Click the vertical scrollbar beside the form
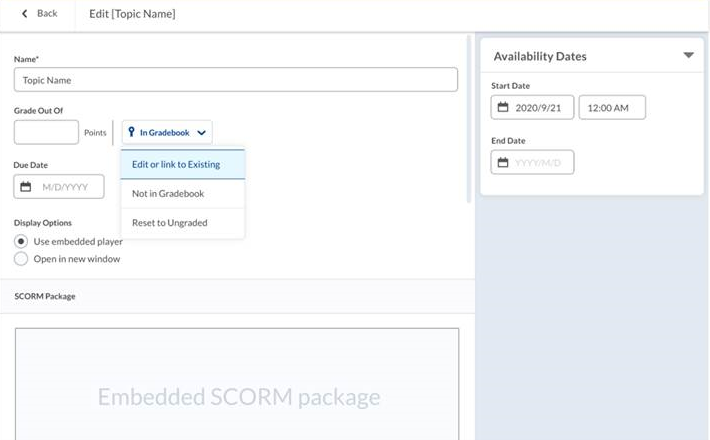 coord(469,119)
